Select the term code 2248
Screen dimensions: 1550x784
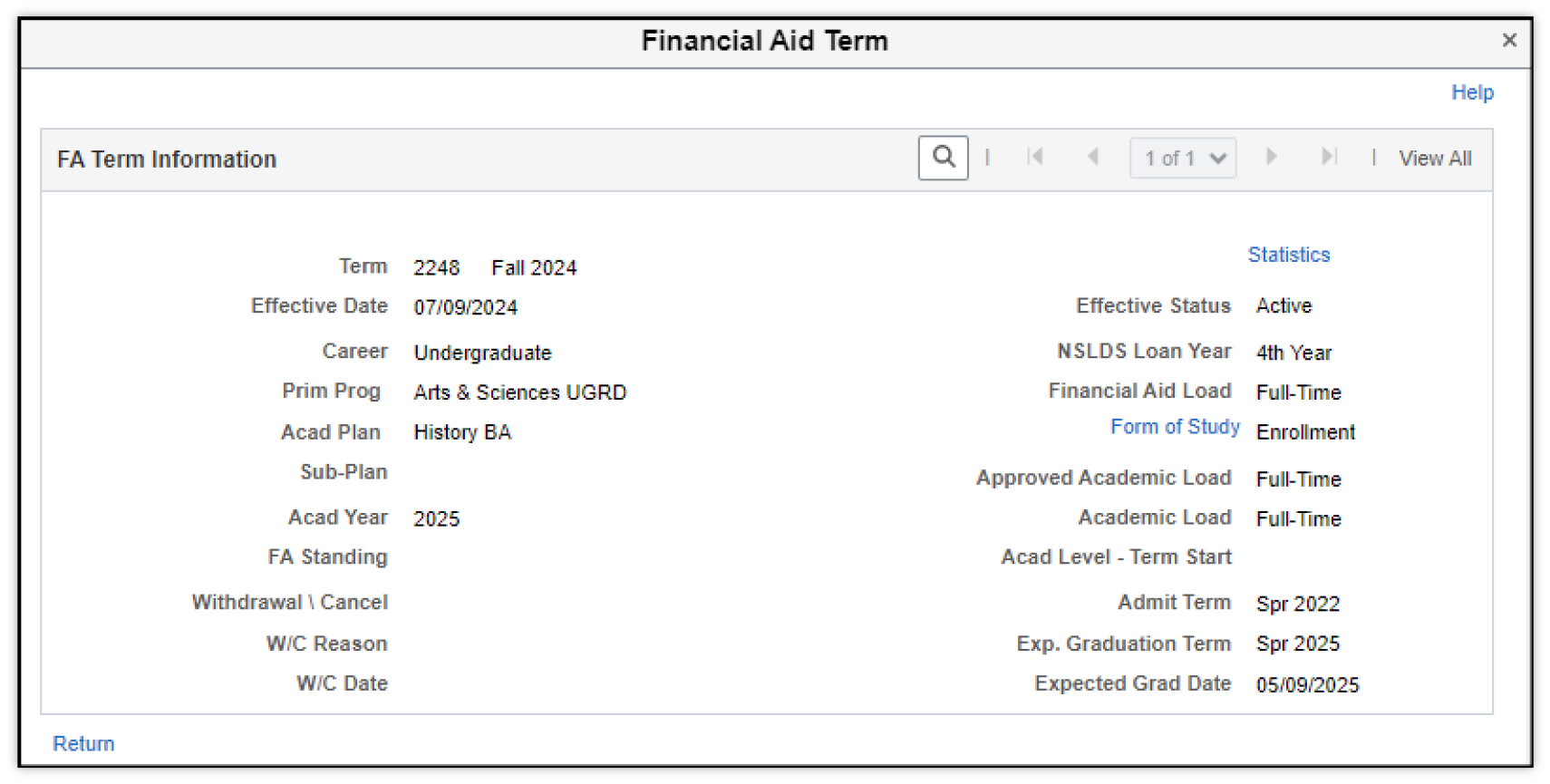[x=437, y=267]
